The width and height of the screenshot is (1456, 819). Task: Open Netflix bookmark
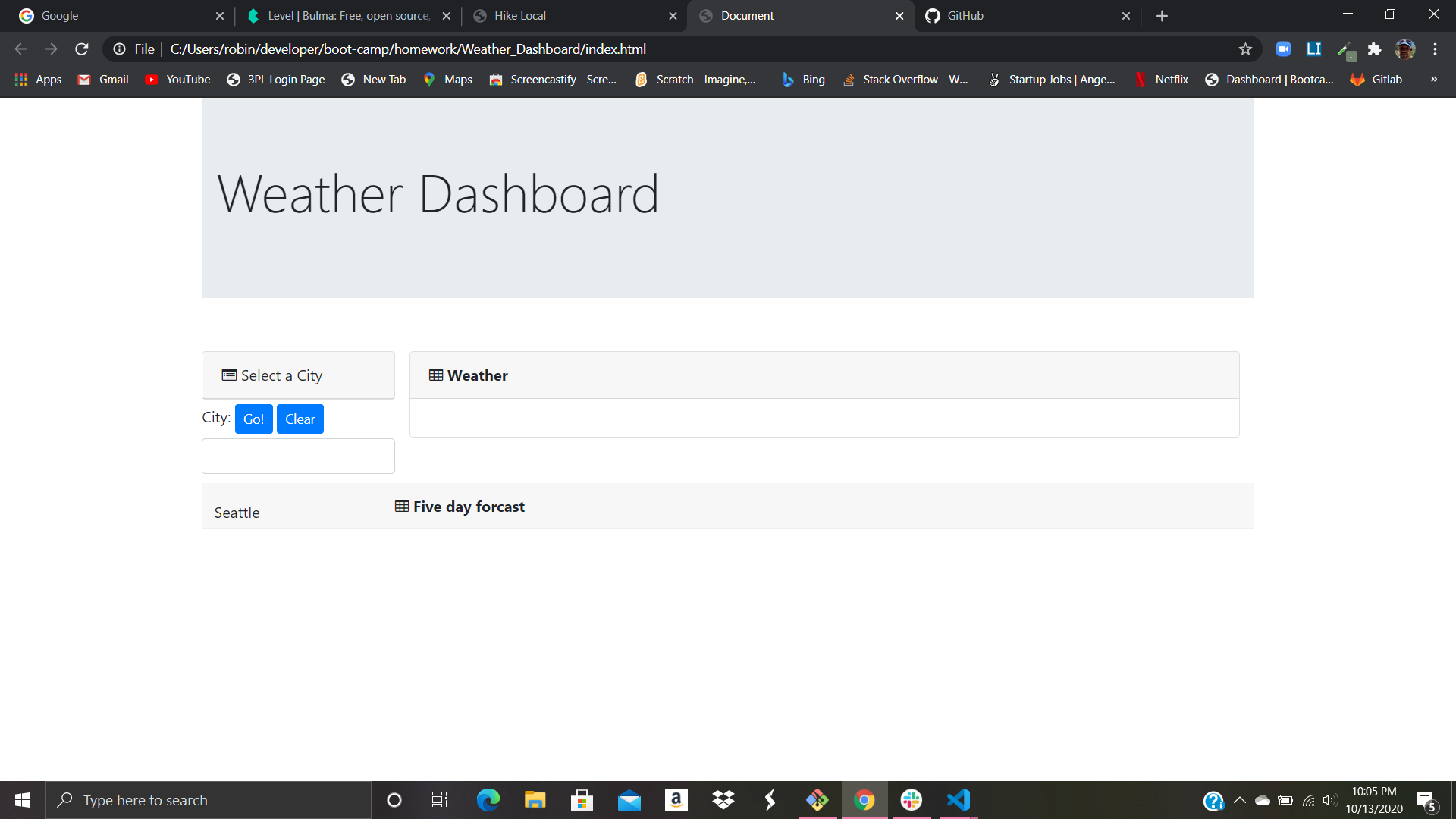point(1161,80)
